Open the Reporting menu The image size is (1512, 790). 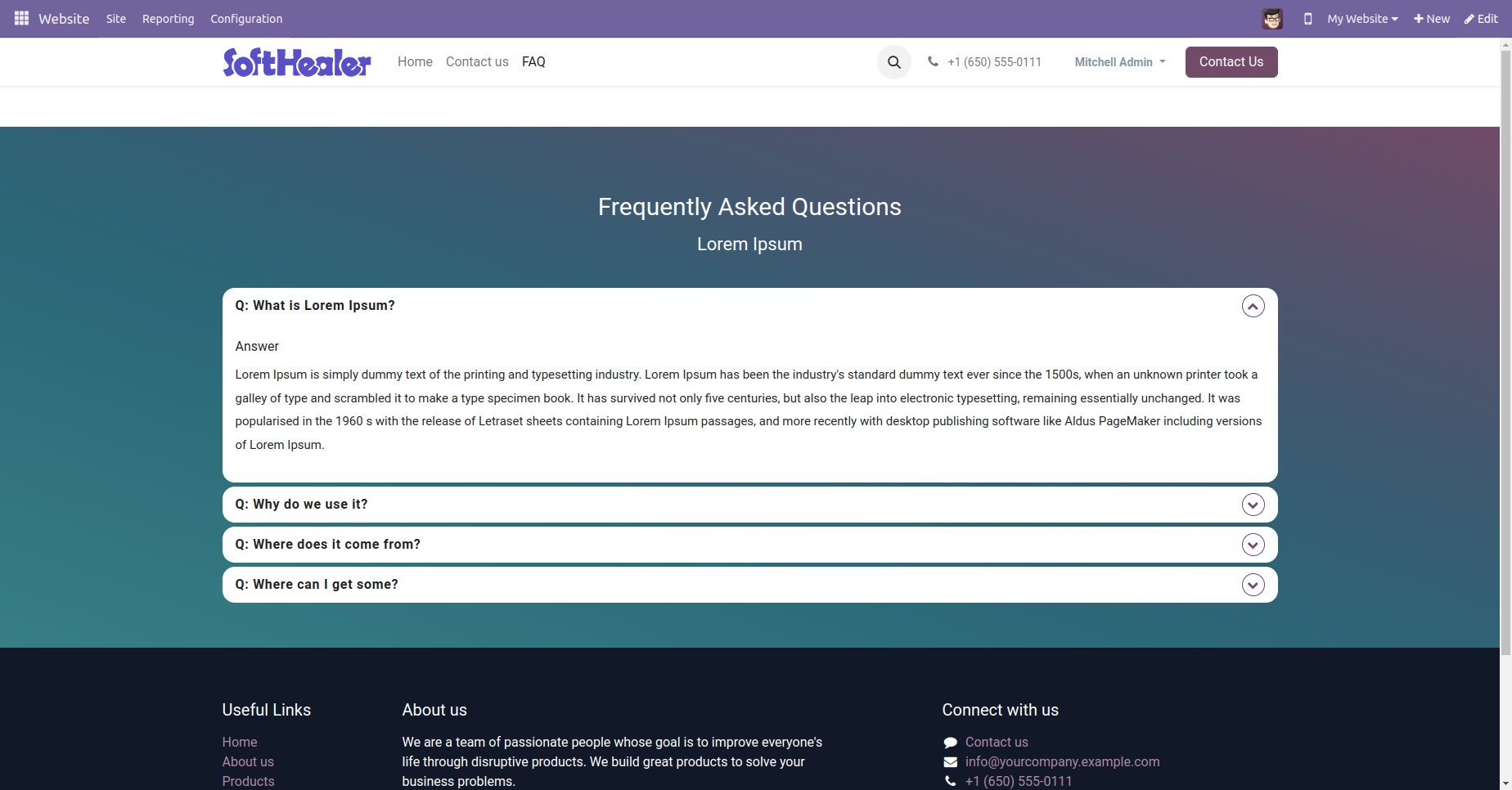pos(169,19)
